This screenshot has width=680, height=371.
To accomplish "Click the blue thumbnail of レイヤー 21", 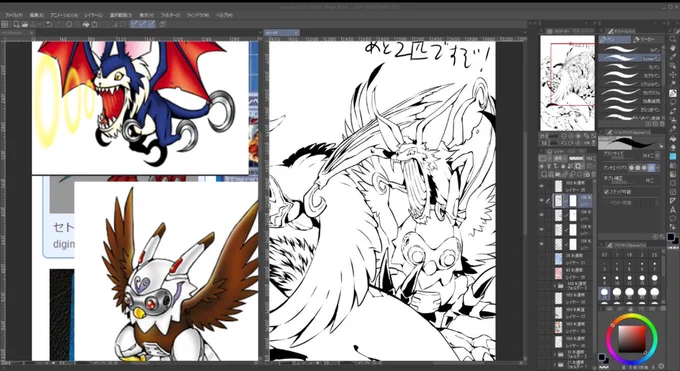I will click(x=559, y=259).
